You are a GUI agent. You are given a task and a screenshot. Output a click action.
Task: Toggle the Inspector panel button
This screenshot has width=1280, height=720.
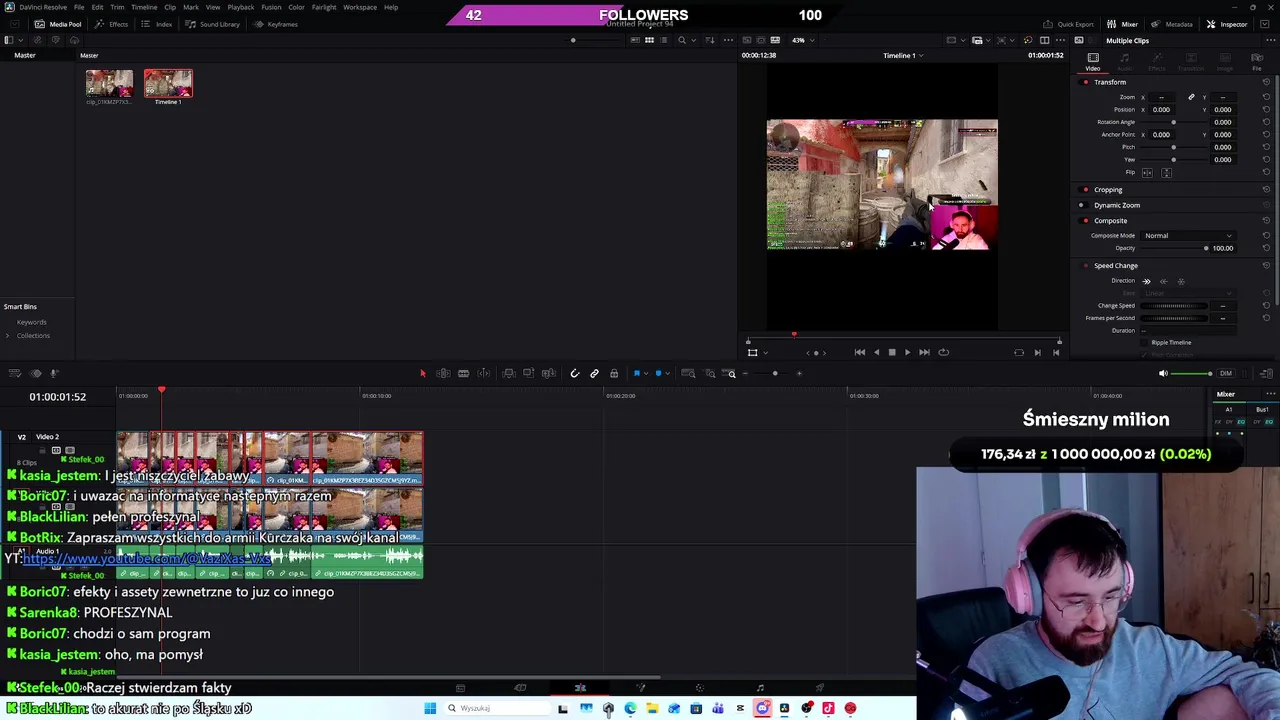click(1227, 24)
